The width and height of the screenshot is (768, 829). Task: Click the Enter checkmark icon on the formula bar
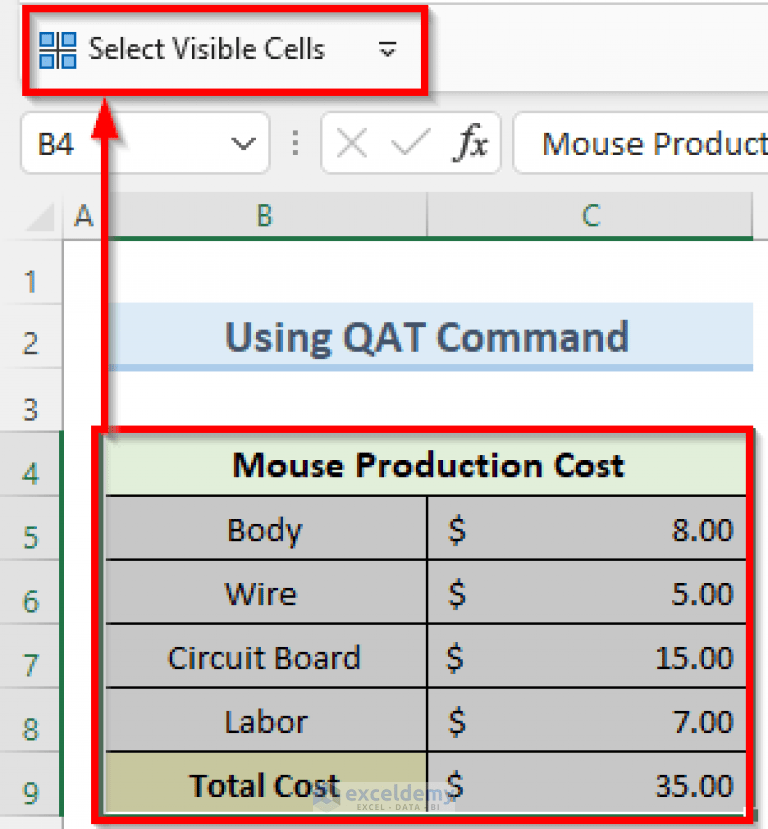tap(410, 143)
